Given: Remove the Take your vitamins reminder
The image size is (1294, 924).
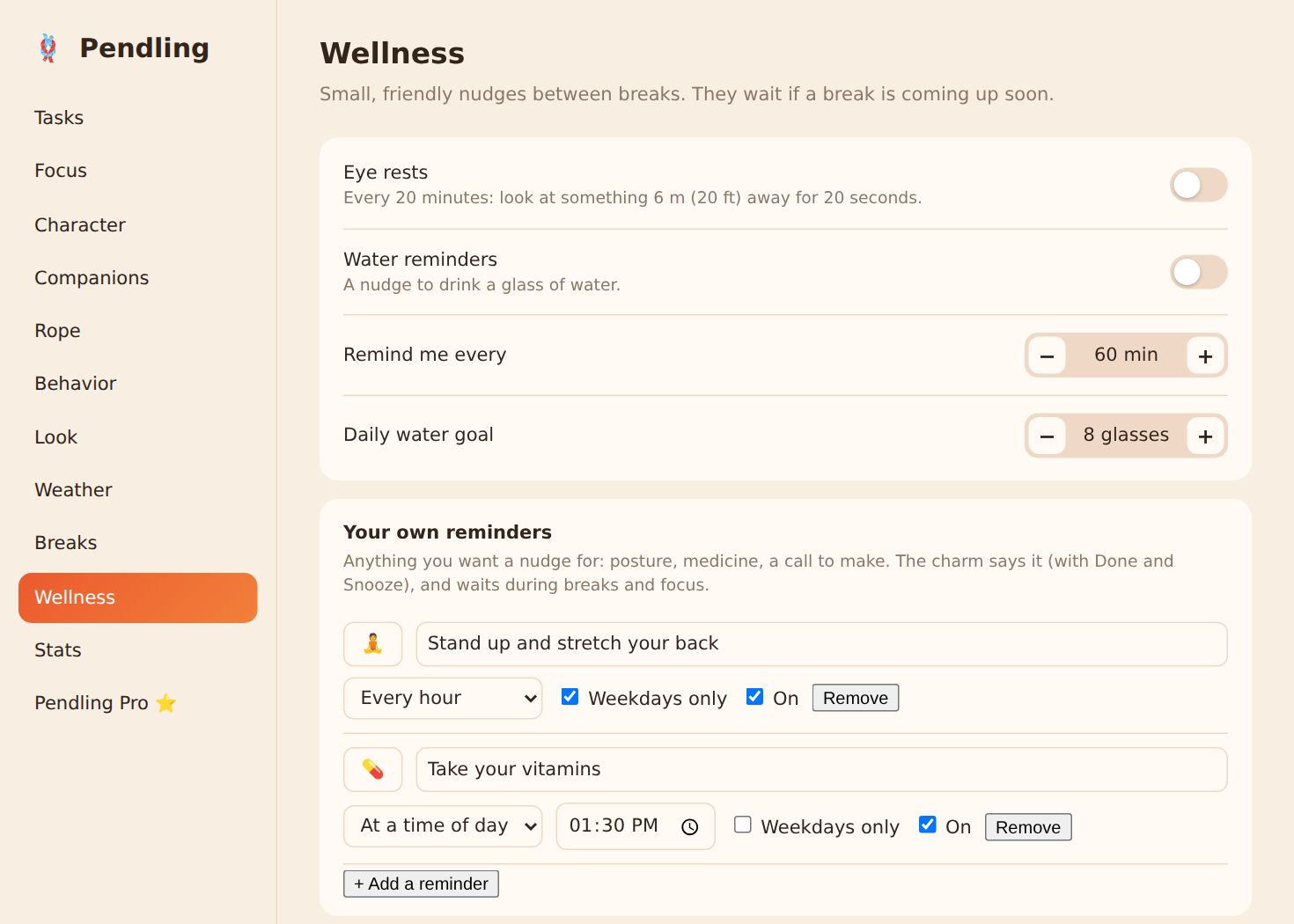Looking at the screenshot, I should (x=1028, y=827).
